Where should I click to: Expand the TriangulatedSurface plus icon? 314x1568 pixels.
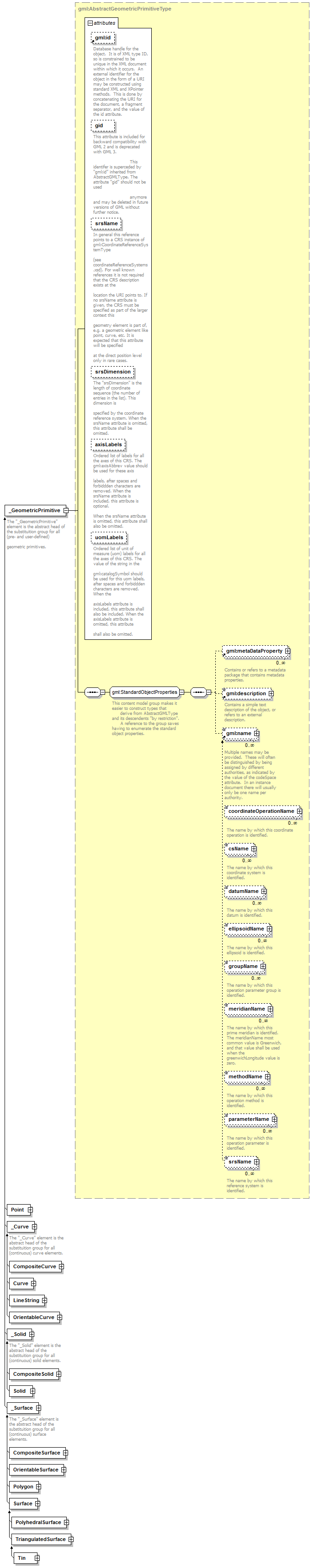click(70, 1539)
